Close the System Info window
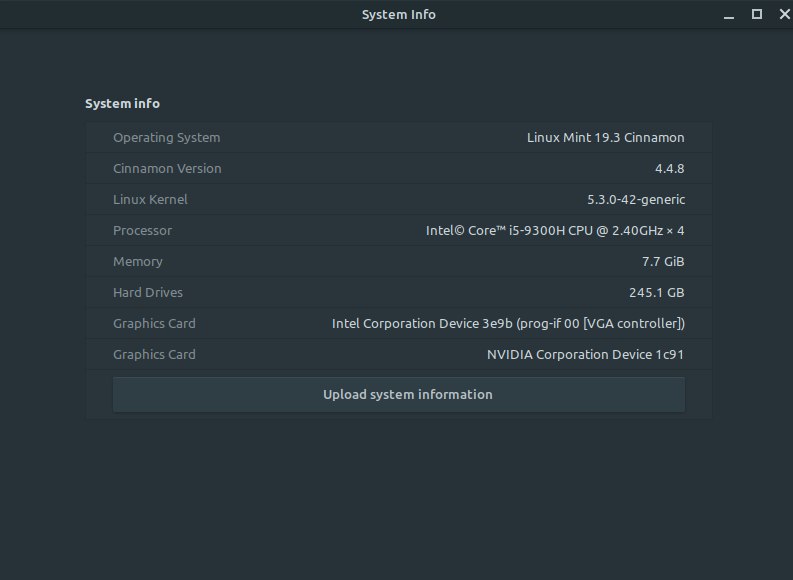The width and height of the screenshot is (793, 580). 784,15
